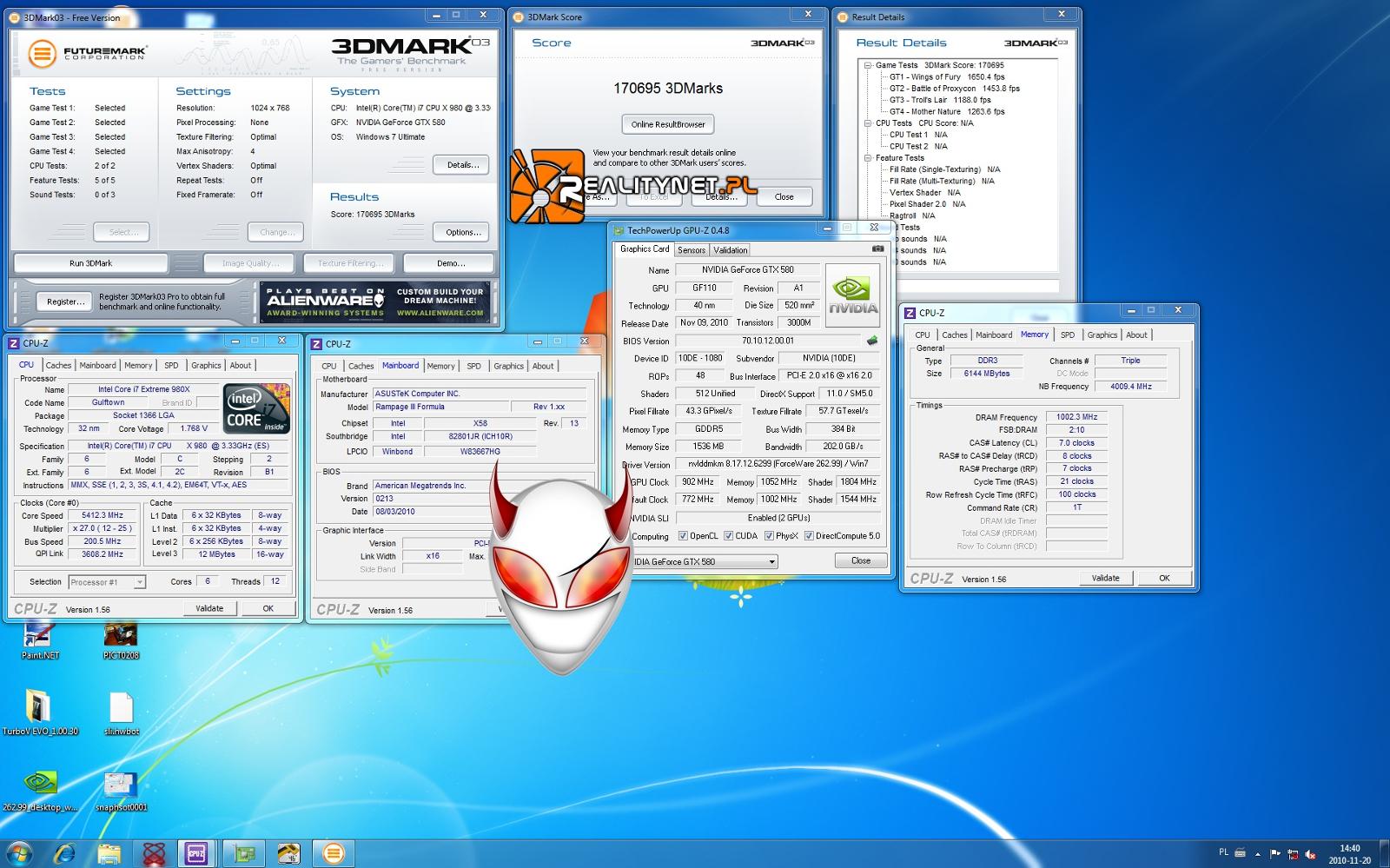Click the Core Speed value 5412.3 MHz
Screen dimensions: 1390x868
click(x=103, y=515)
